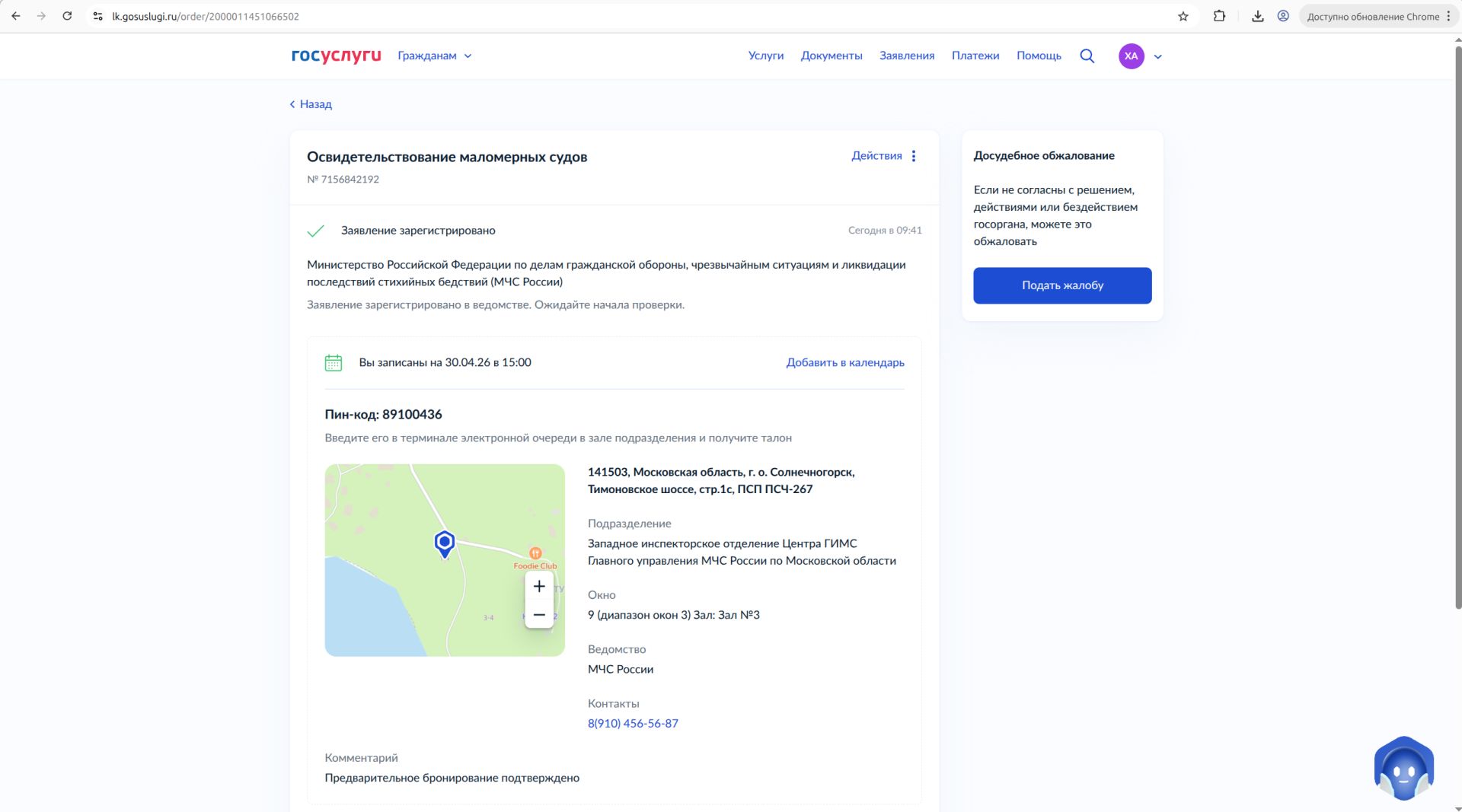Open the Chrome downloads icon
The height and width of the screenshot is (812, 1462).
tap(1257, 16)
